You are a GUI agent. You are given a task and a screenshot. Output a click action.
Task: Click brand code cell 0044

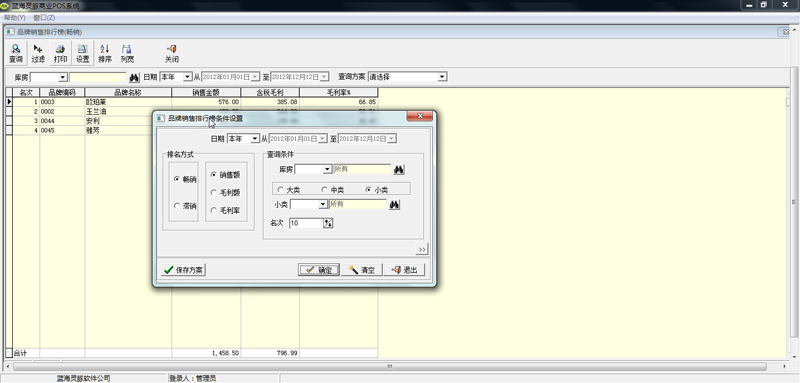pos(62,121)
